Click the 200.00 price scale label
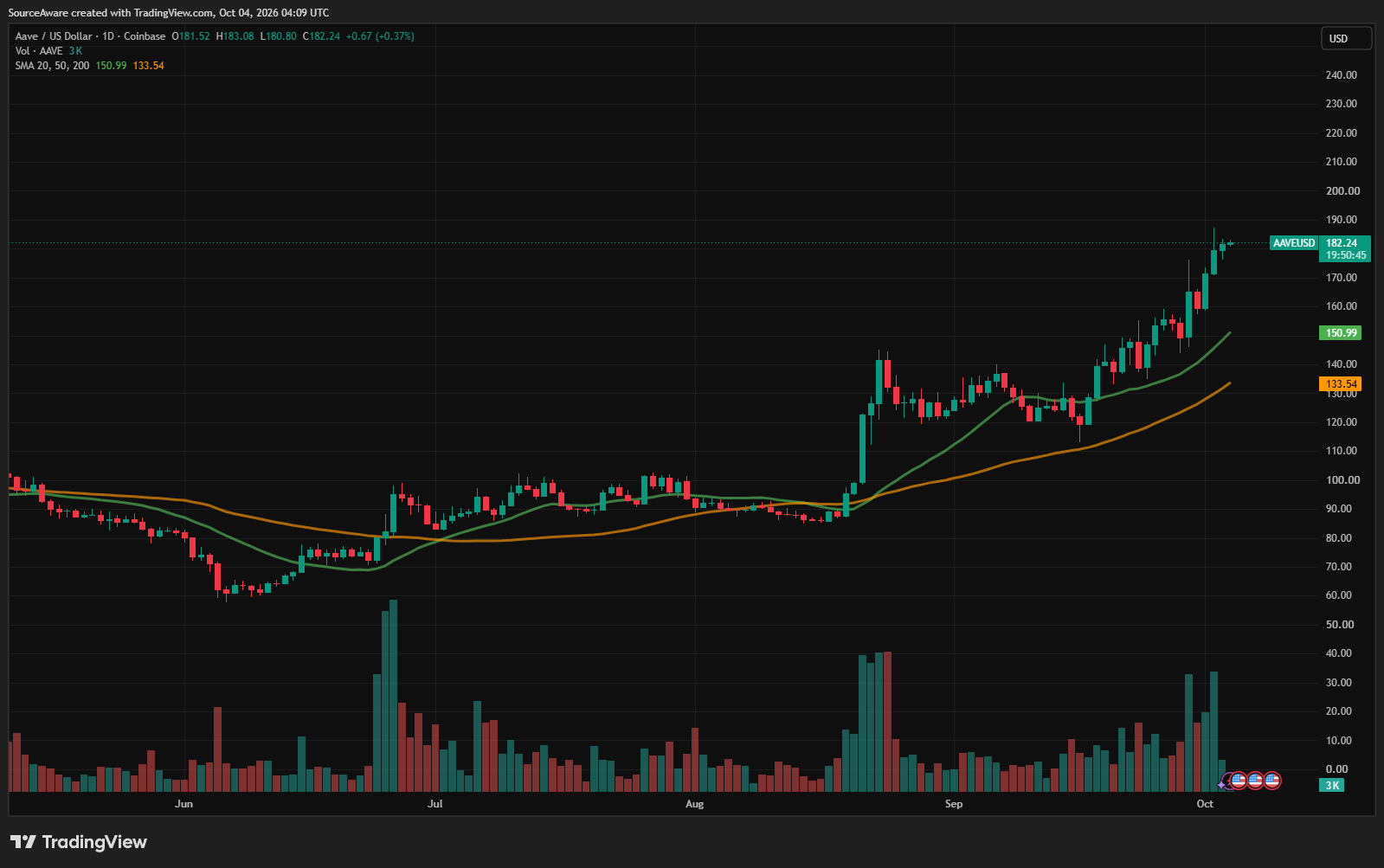Image resolution: width=1384 pixels, height=868 pixels. pyautogui.click(x=1342, y=191)
